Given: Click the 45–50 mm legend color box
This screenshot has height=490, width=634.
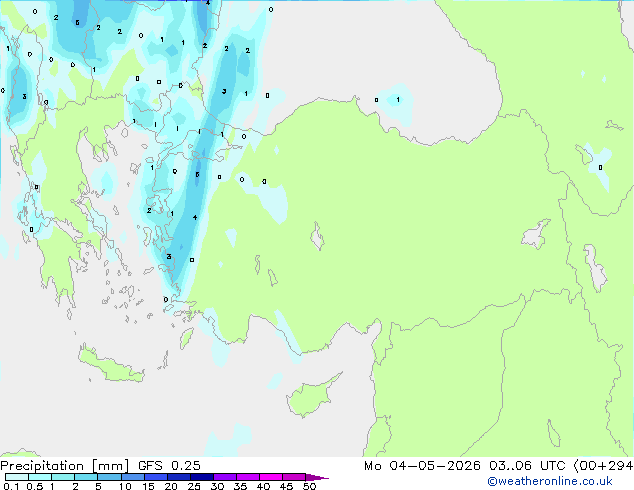Looking at the screenshot, I should (294, 477).
